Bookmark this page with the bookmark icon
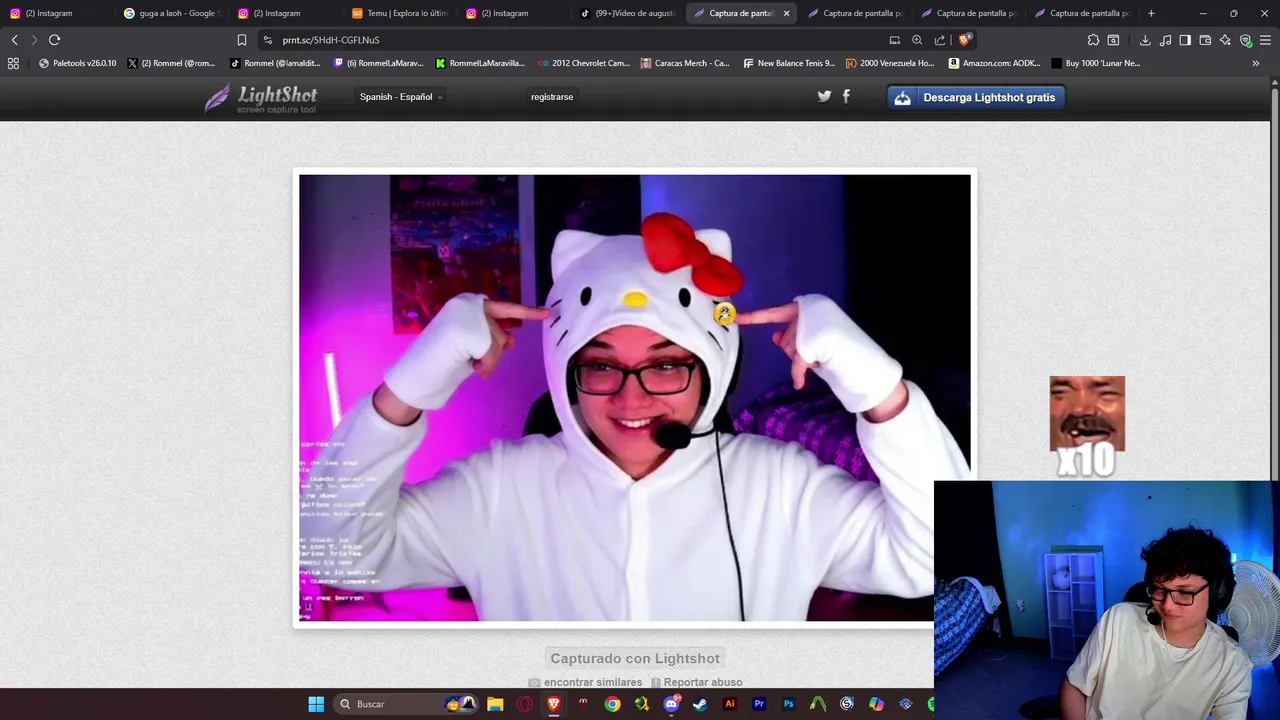This screenshot has width=1280, height=720. click(x=242, y=40)
